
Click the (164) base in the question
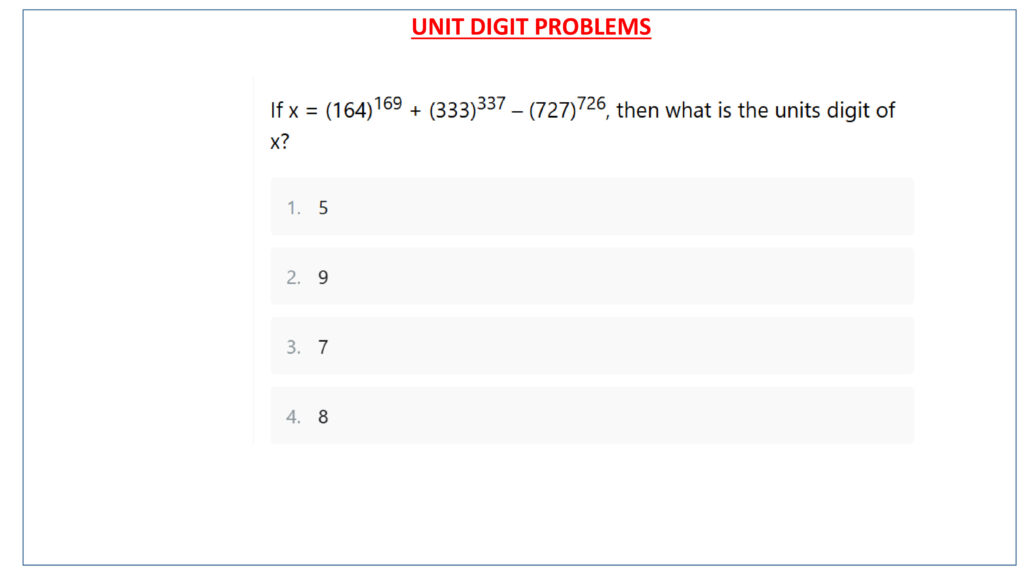[349, 112]
